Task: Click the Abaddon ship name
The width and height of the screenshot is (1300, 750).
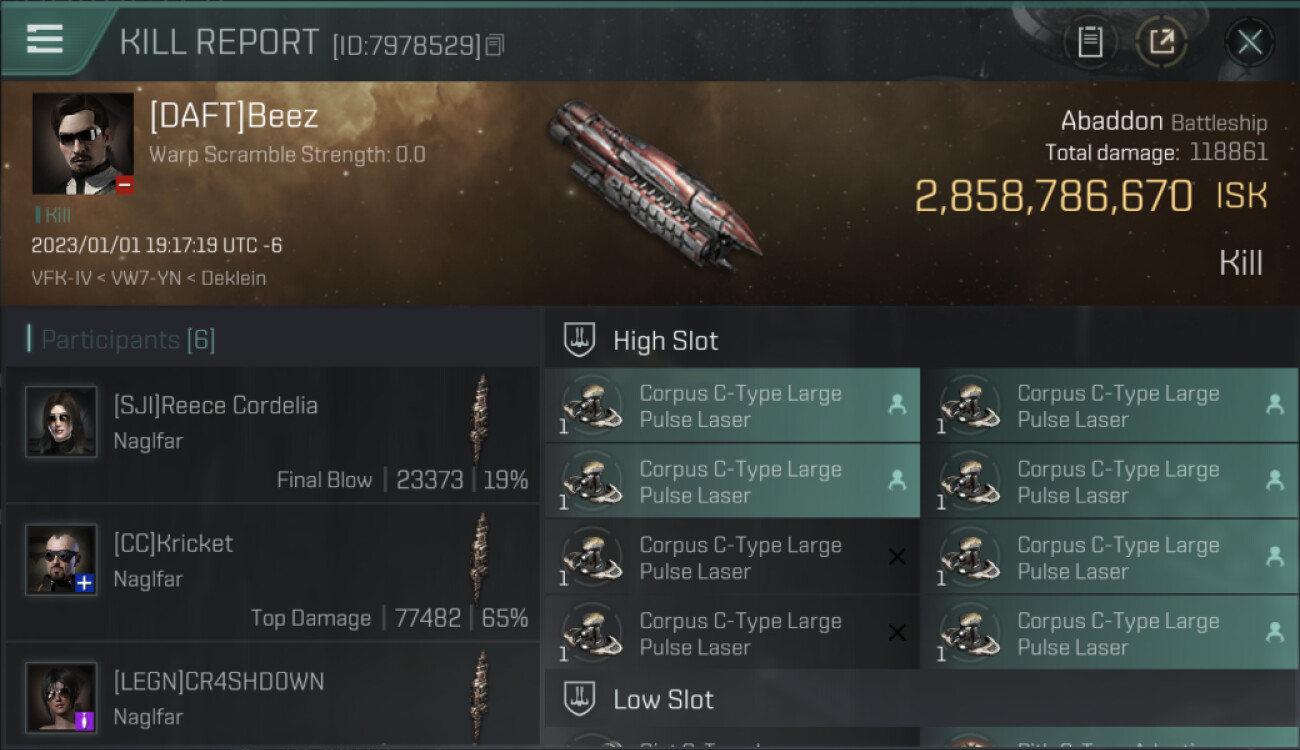Action: (1111, 122)
